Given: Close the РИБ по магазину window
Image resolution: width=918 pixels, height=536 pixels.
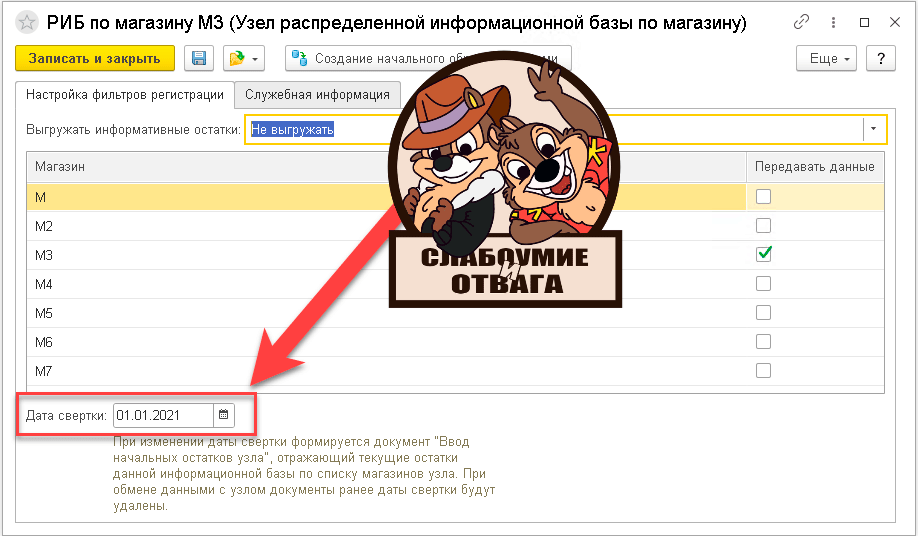Looking at the screenshot, I should [x=895, y=22].
